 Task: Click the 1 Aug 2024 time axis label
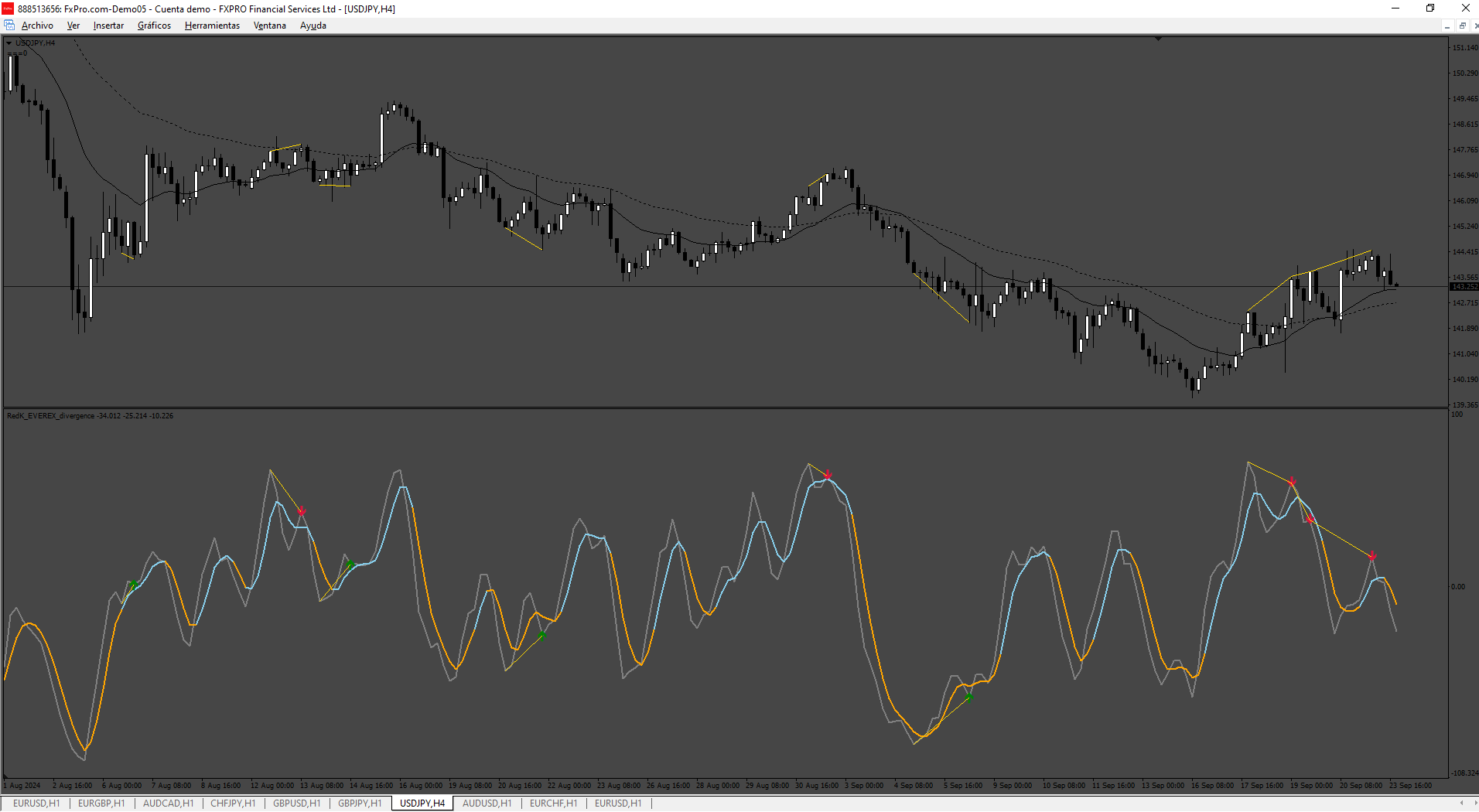pyautogui.click(x=22, y=786)
